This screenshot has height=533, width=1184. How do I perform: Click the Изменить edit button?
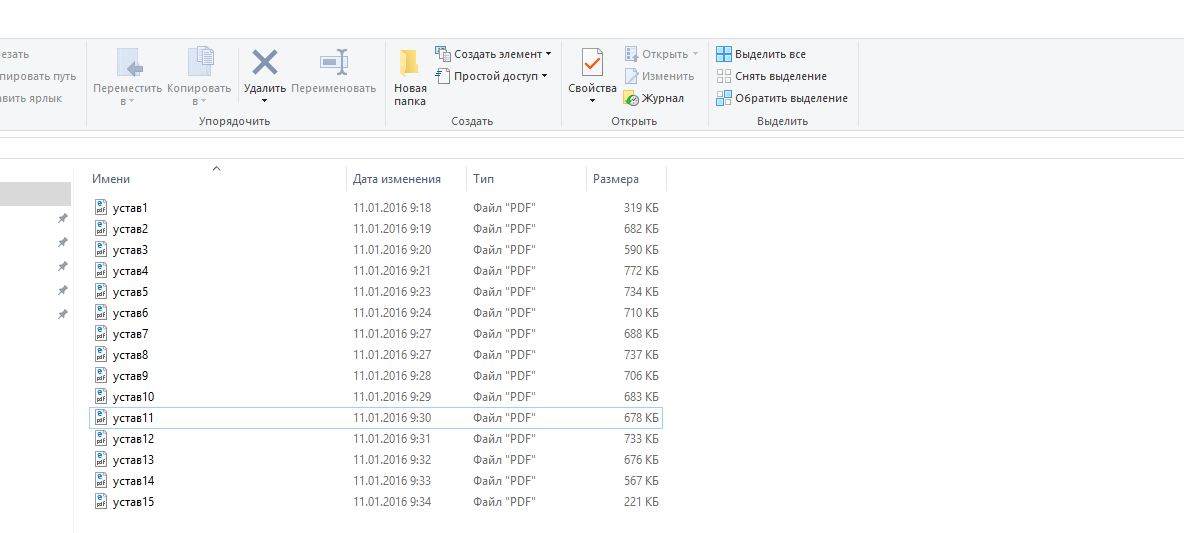point(667,76)
